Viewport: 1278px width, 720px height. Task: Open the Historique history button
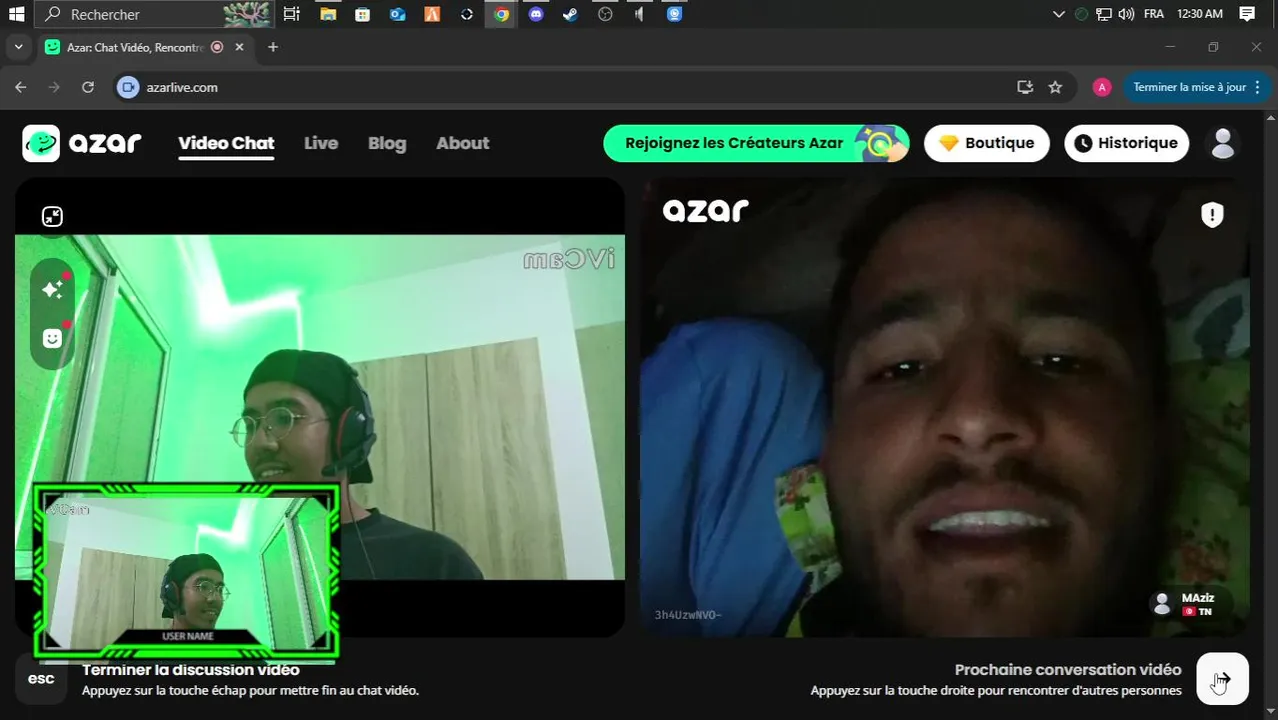point(1127,143)
